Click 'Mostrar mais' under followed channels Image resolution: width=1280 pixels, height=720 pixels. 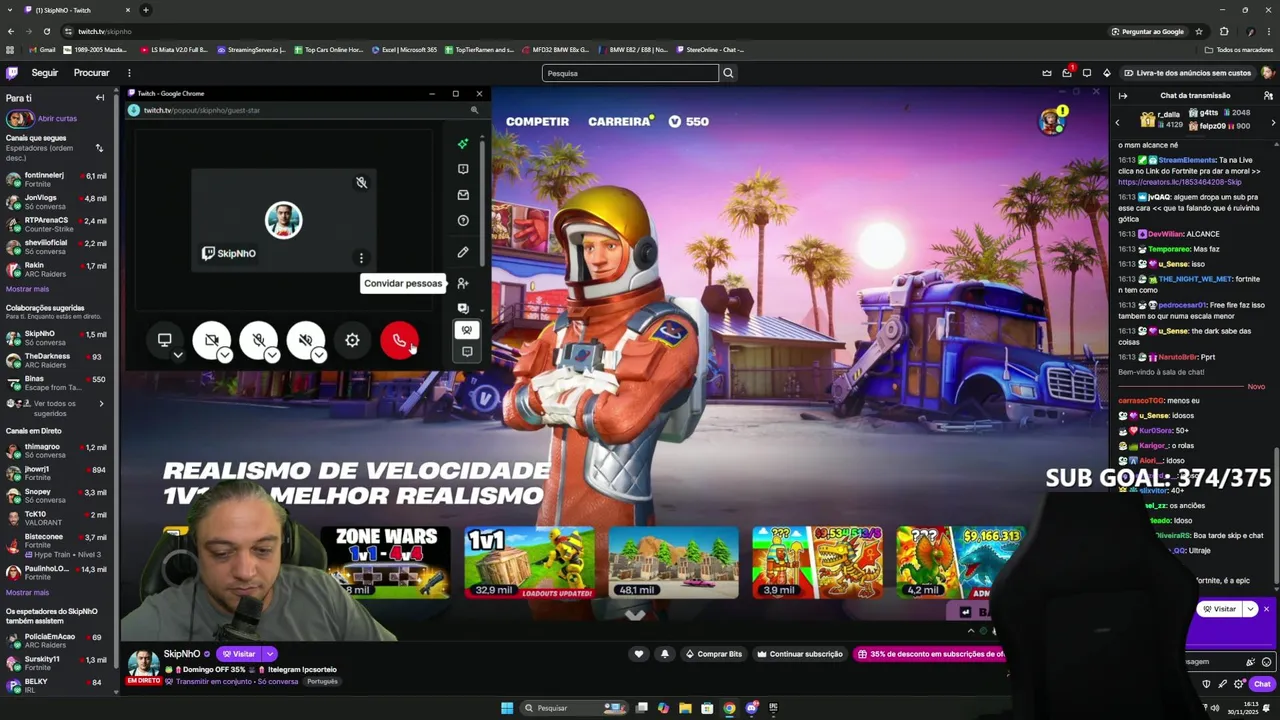click(27, 289)
